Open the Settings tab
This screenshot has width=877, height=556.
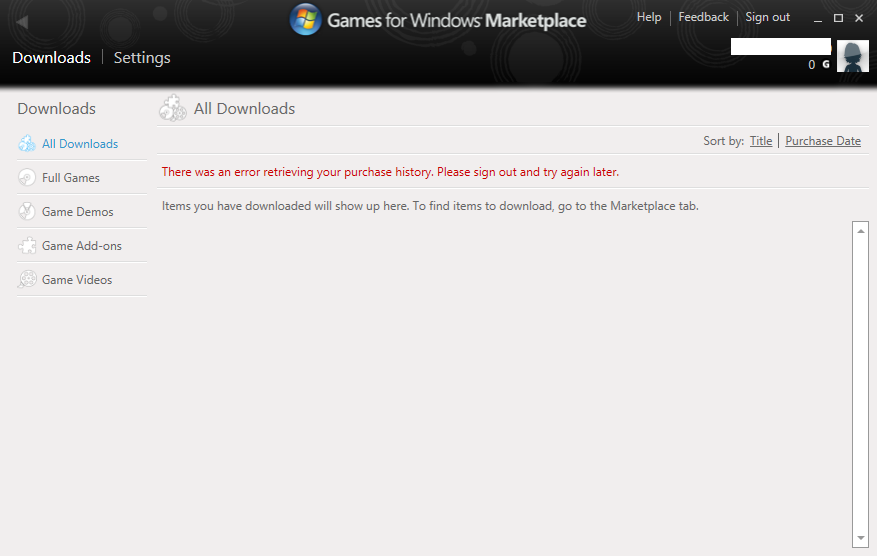(142, 58)
